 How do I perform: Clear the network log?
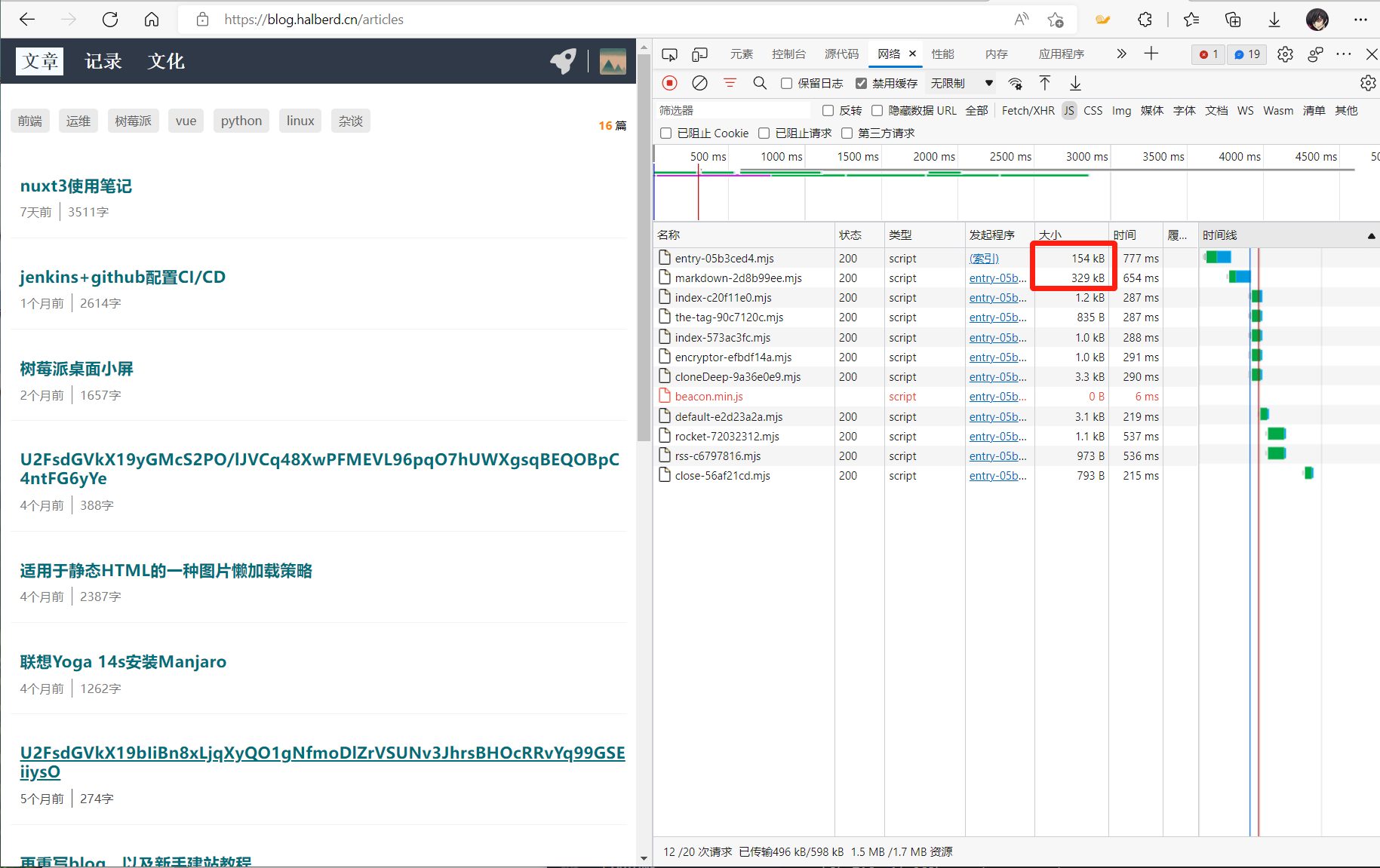pyautogui.click(x=699, y=83)
